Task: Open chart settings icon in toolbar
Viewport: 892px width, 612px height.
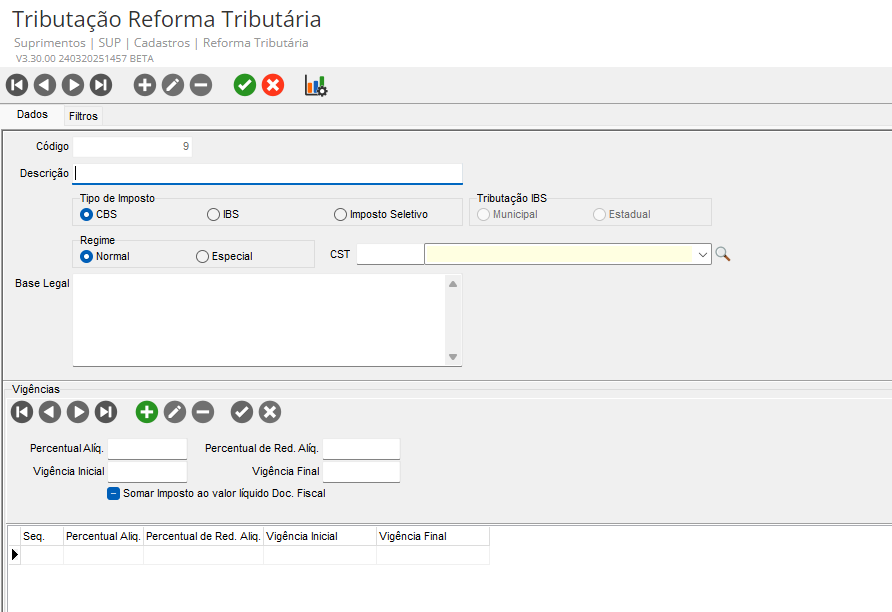Action: 316,86
